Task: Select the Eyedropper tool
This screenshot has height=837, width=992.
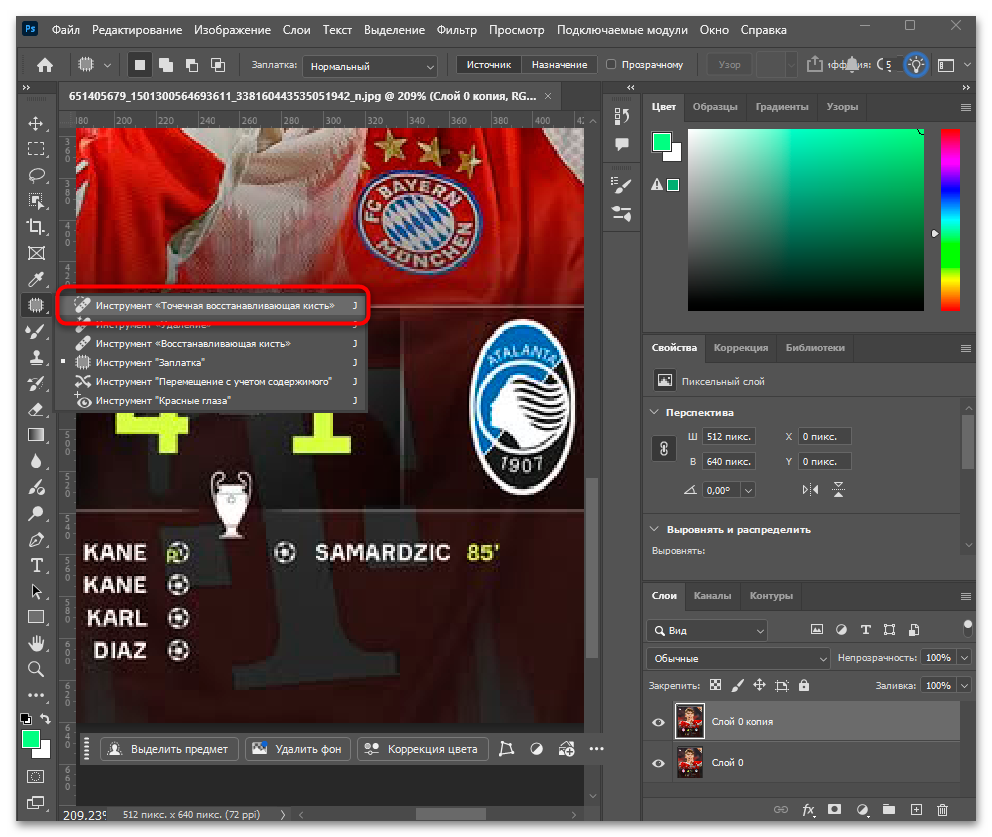Action: (36, 279)
